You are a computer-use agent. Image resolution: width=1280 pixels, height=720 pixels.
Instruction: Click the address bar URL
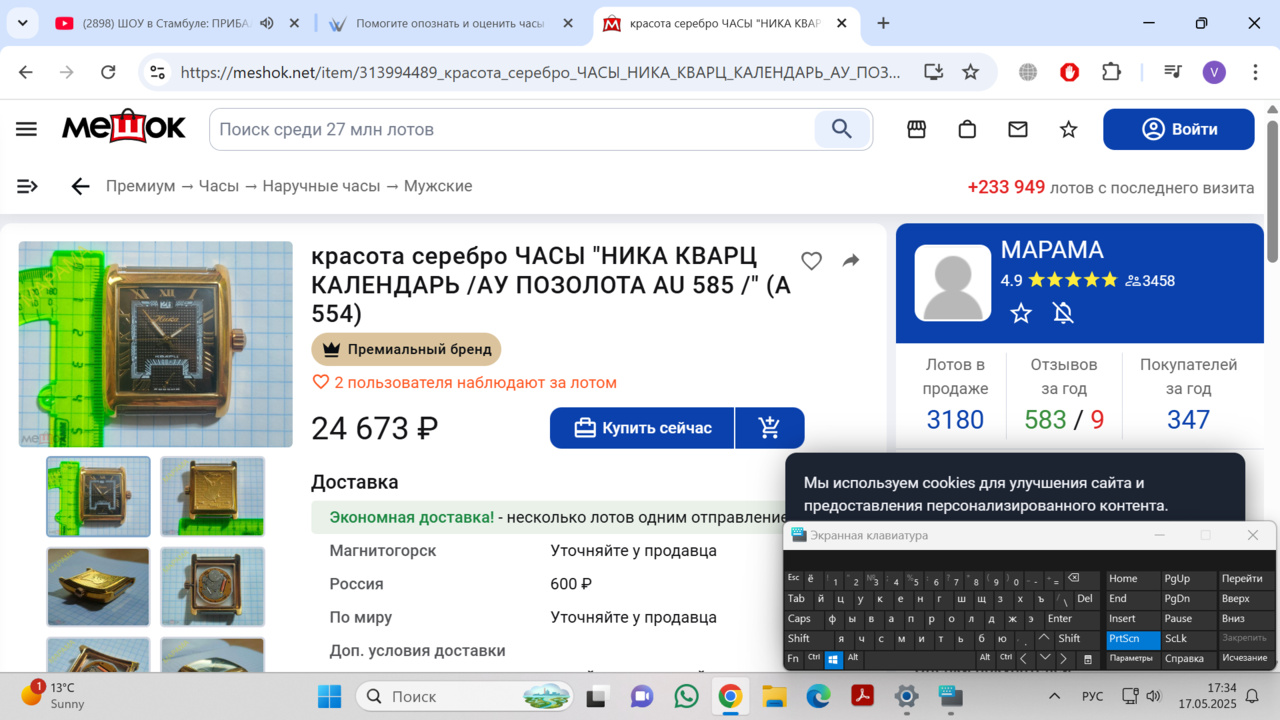[x=540, y=72]
